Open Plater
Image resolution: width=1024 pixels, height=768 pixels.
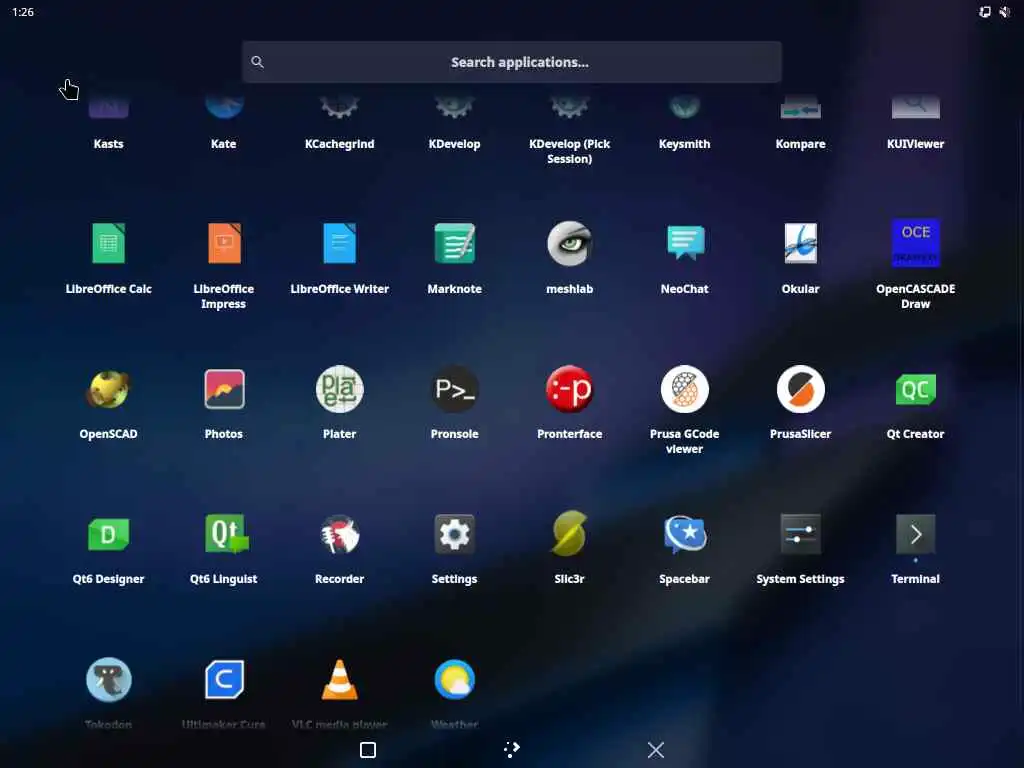340,404
